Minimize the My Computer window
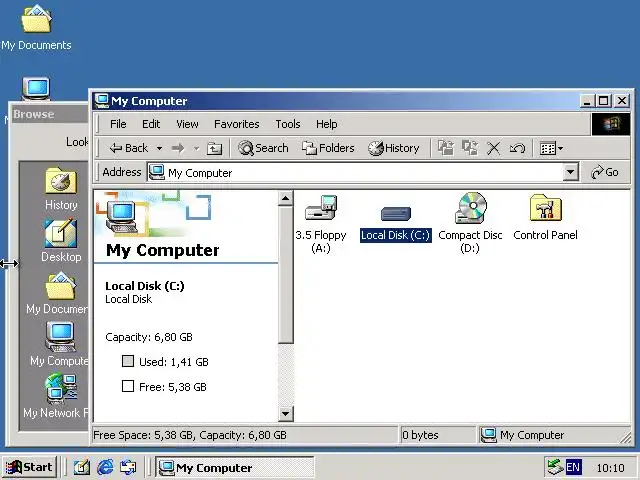640x480 pixels. (x=587, y=100)
